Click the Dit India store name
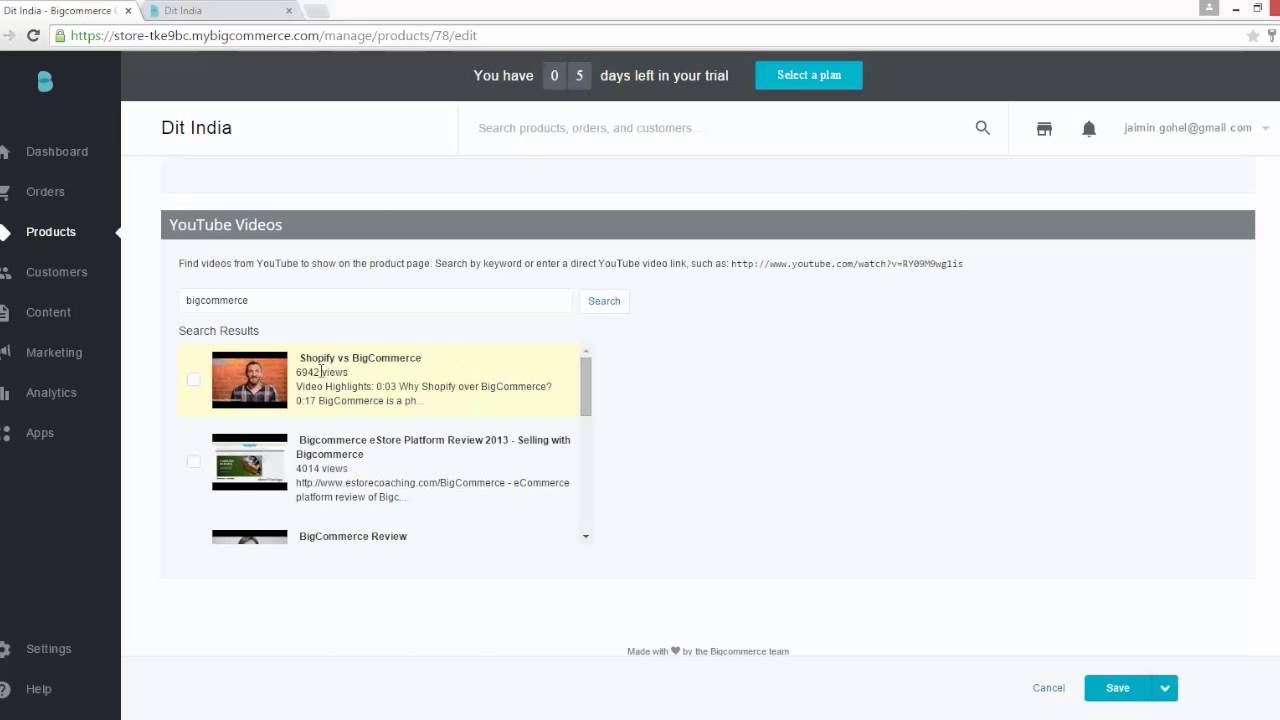1280x720 pixels. (196, 128)
